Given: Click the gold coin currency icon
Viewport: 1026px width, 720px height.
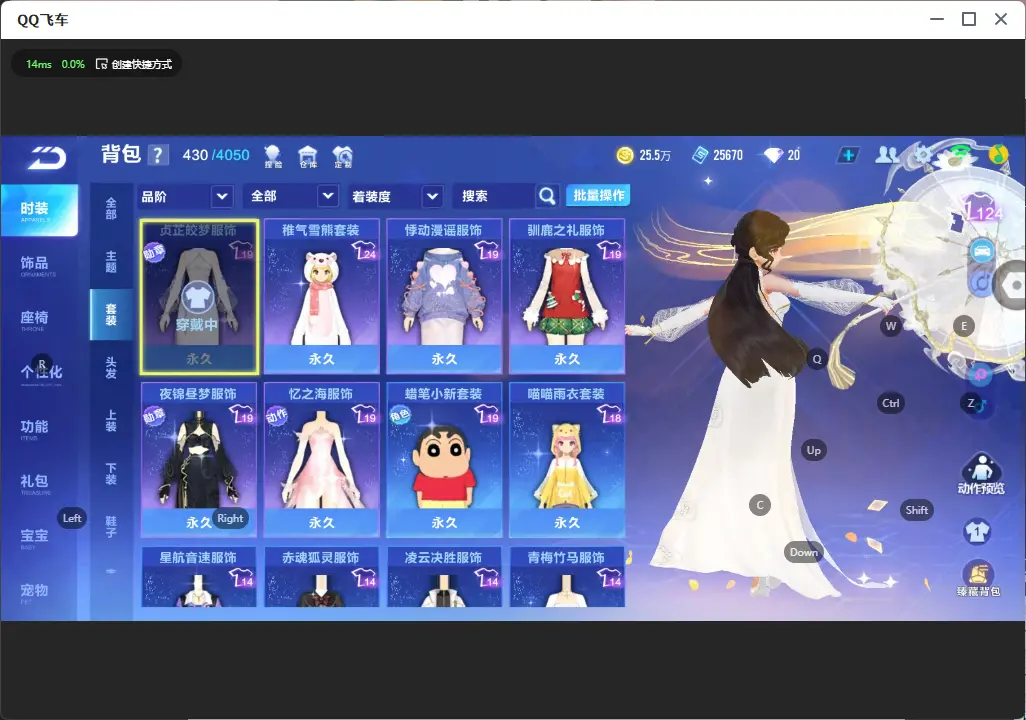Looking at the screenshot, I should click(x=625, y=155).
